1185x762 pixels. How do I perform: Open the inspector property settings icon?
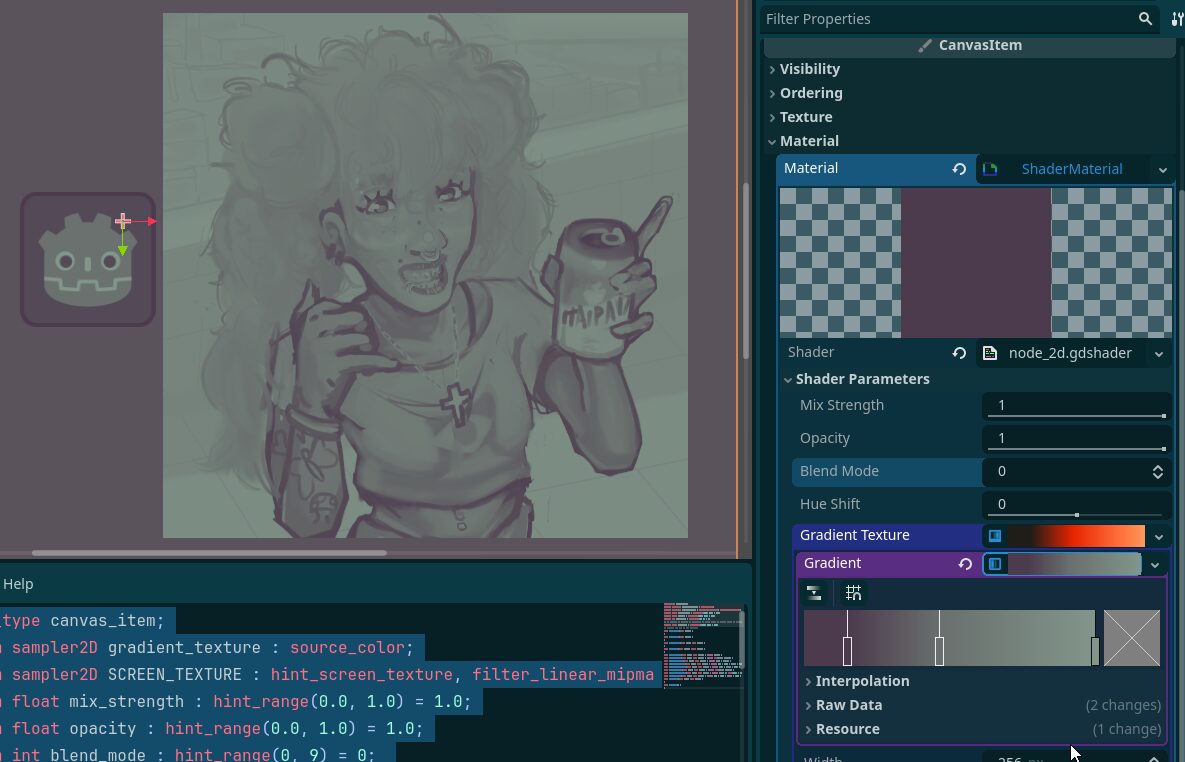pyautogui.click(x=1177, y=19)
